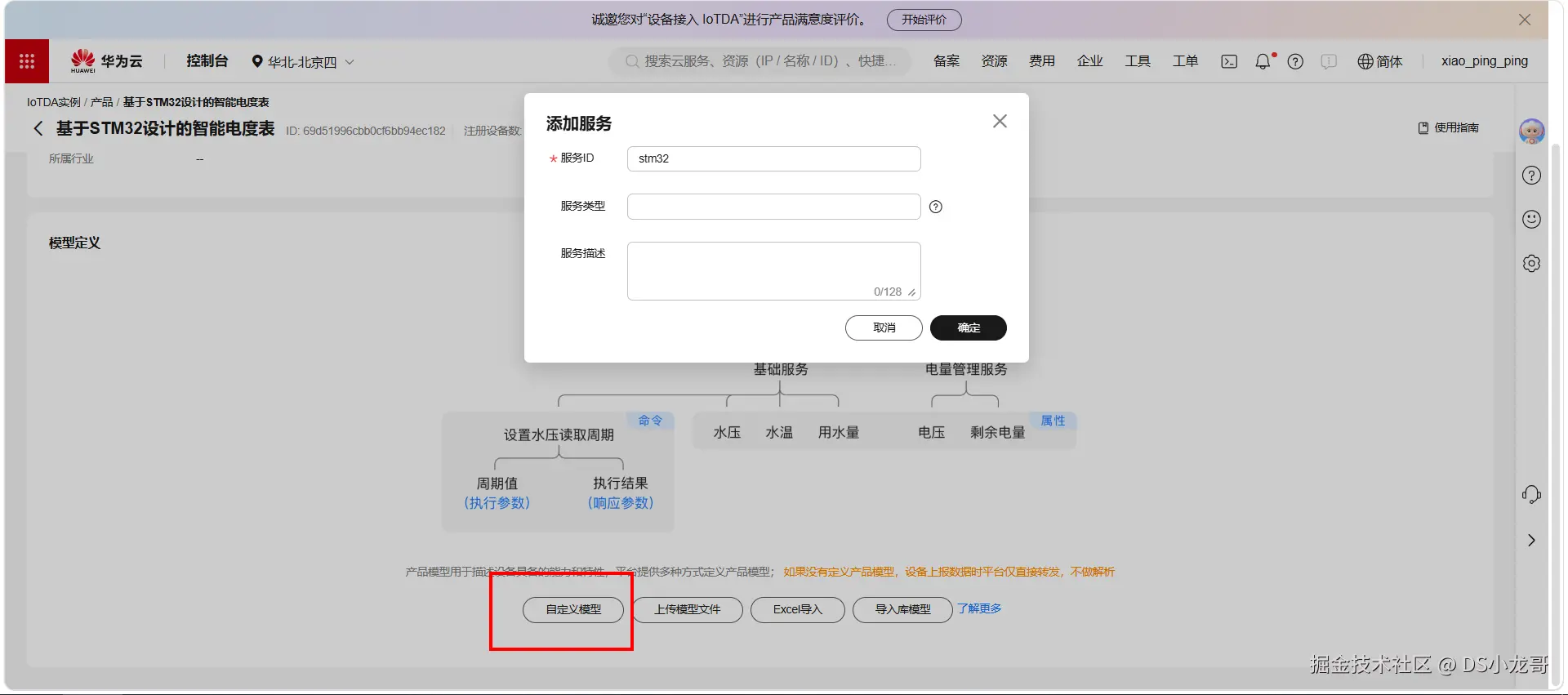Viewport: 1568px width, 695px height.
Task: Open the red services grid menu
Action: point(27,61)
